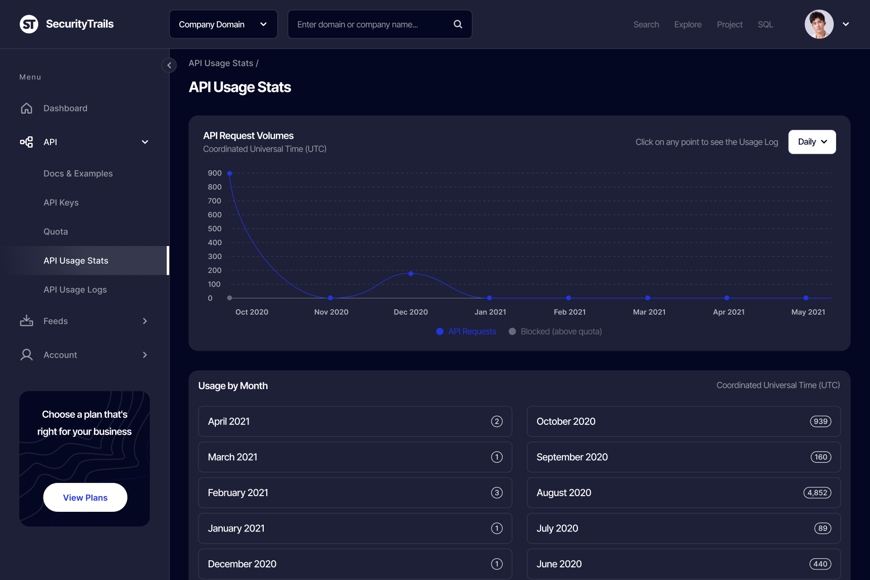Open the Company Domain dropdown

click(223, 24)
